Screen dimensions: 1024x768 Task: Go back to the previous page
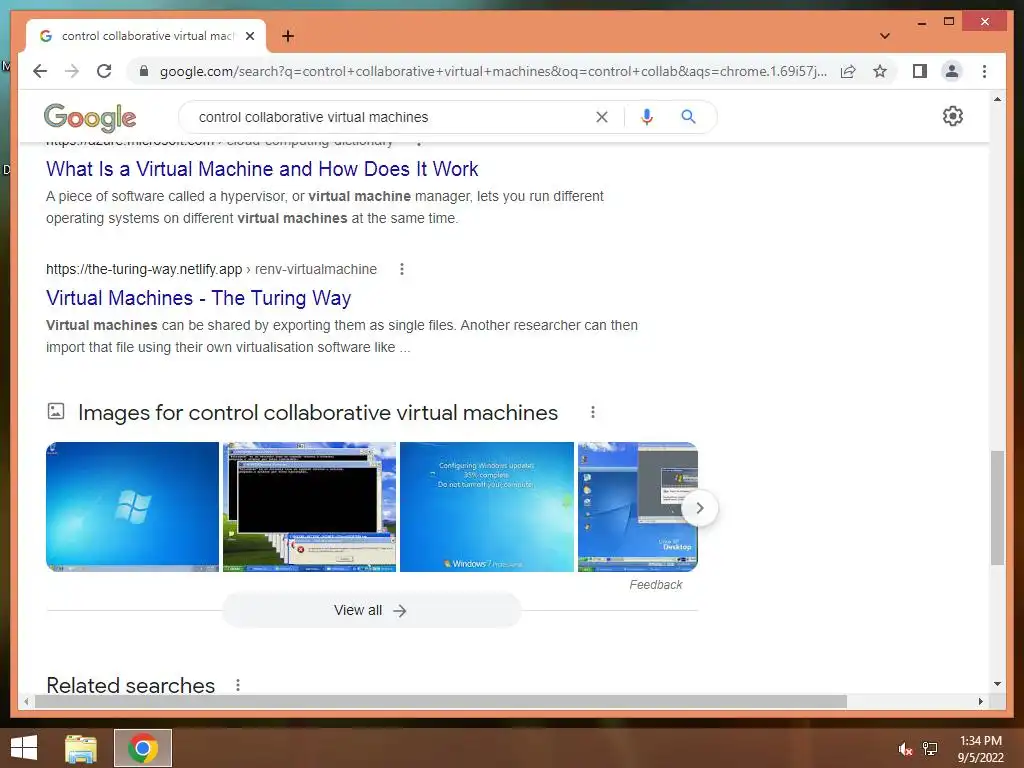tap(40, 71)
